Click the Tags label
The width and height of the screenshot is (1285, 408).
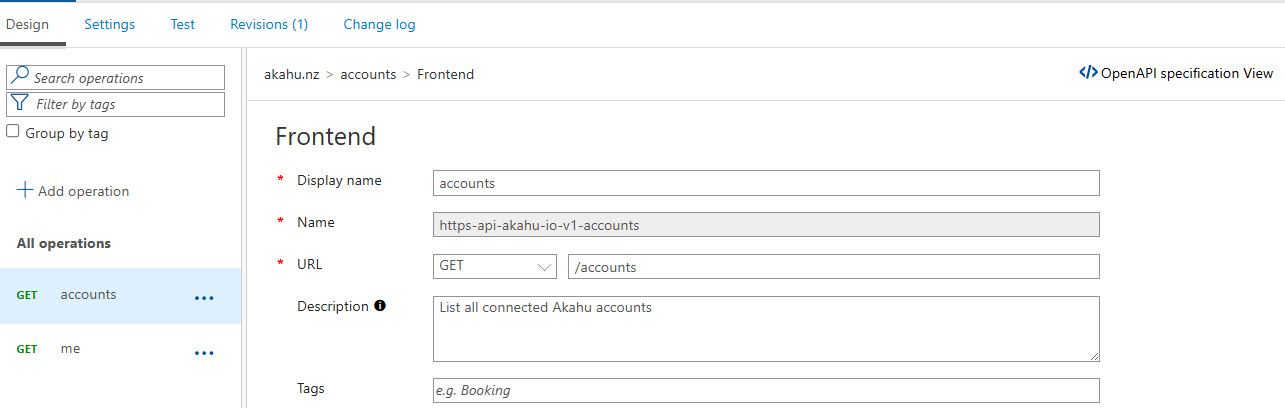click(311, 388)
